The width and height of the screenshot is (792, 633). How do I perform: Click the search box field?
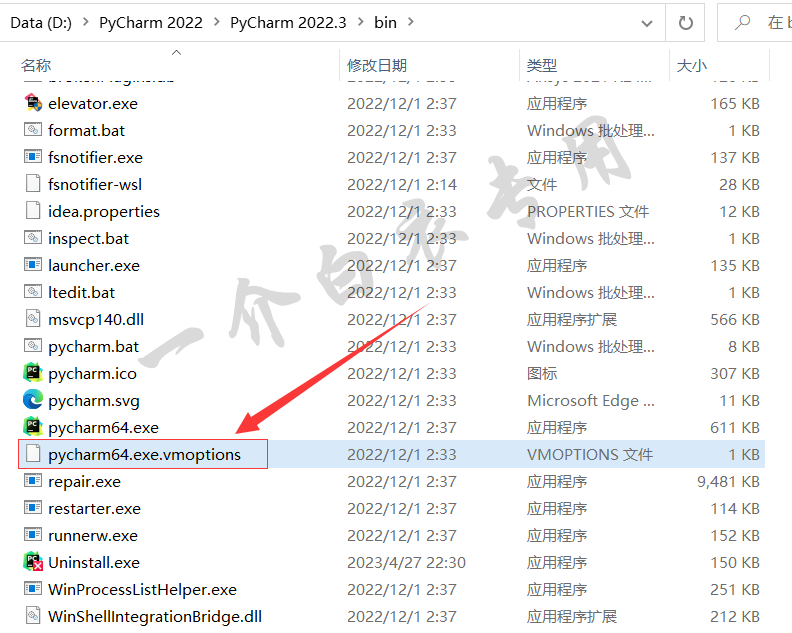[755, 23]
